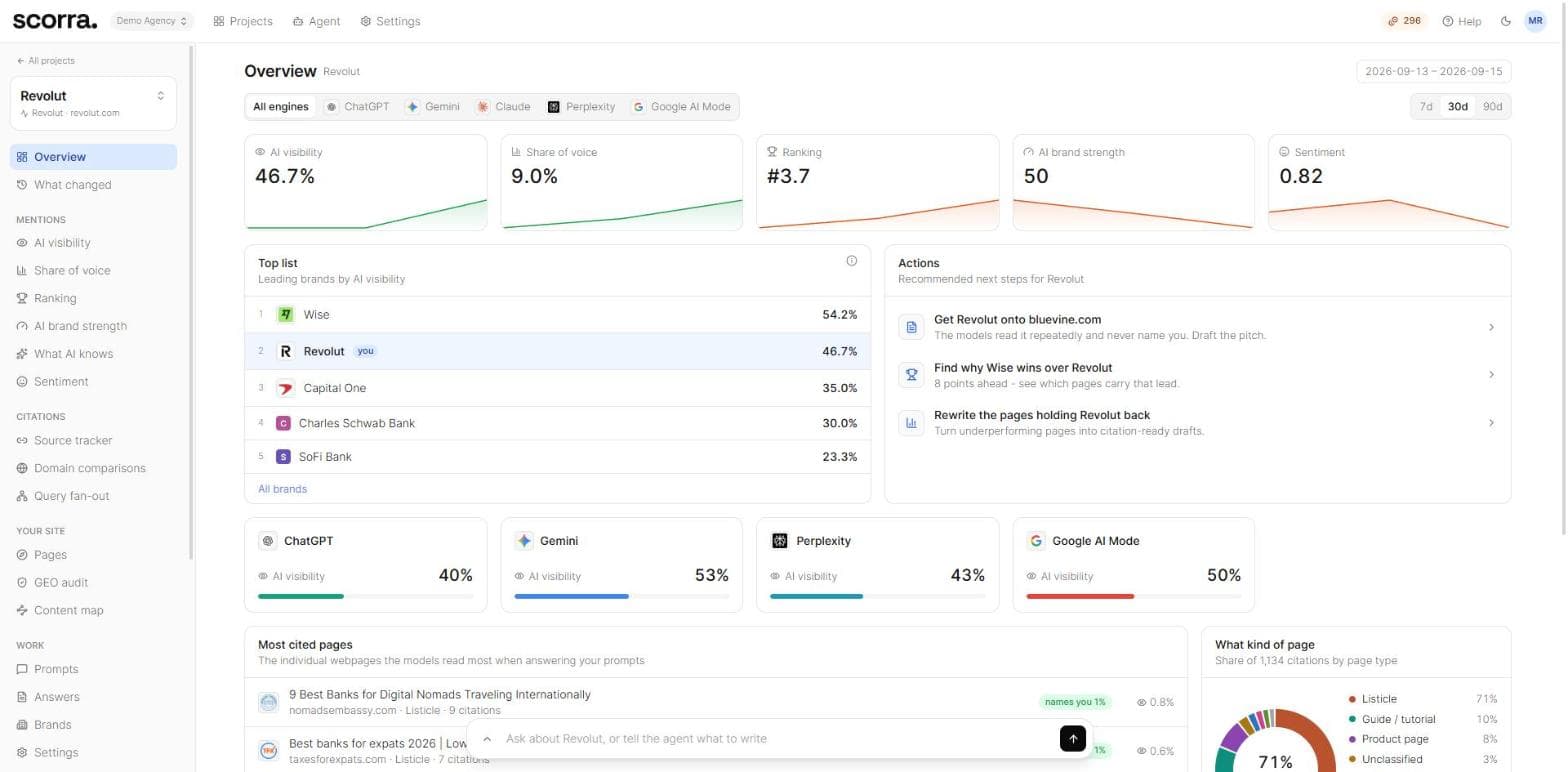The image size is (1568, 772).
Task: Open Source tracker in the sidebar
Action: [x=93, y=441]
